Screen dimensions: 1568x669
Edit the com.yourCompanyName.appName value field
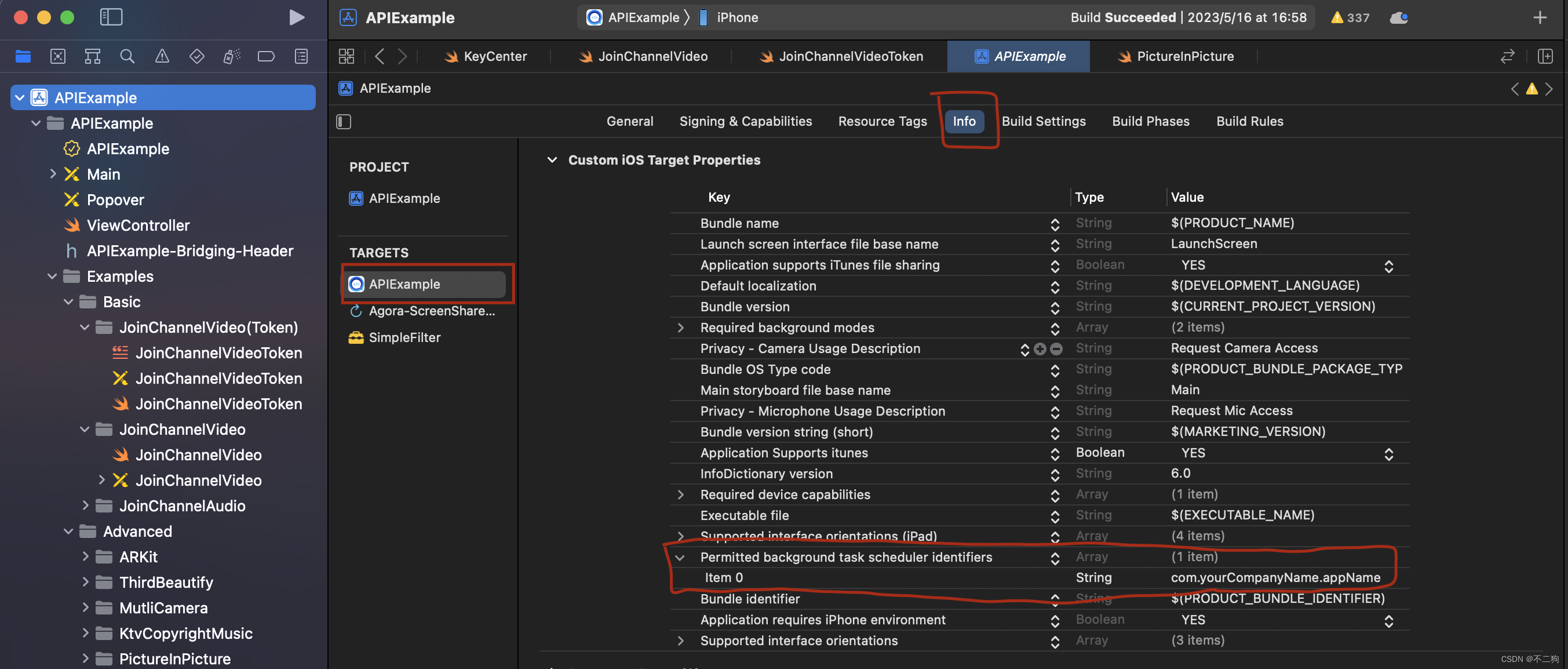coord(1275,577)
